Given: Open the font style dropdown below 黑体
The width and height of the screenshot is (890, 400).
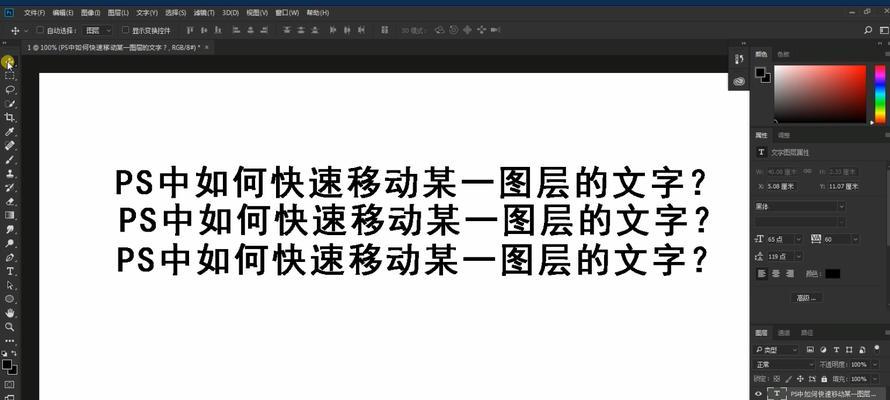Looking at the screenshot, I should click(x=800, y=222).
